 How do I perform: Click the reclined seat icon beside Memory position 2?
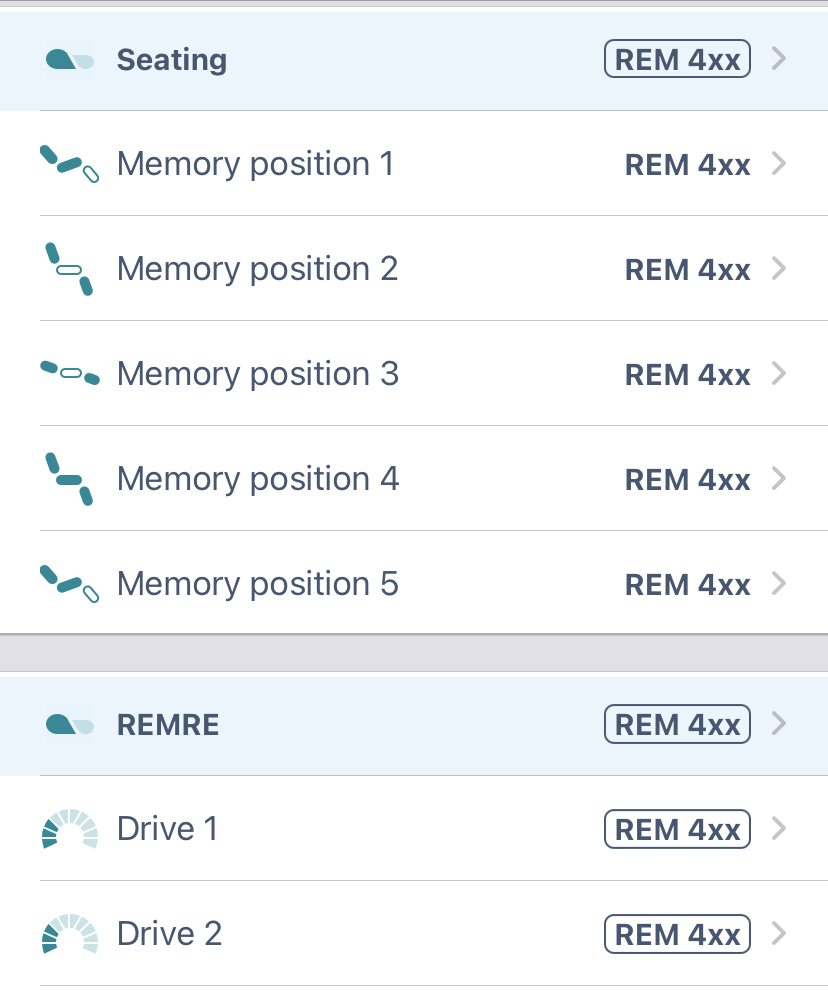tap(68, 268)
